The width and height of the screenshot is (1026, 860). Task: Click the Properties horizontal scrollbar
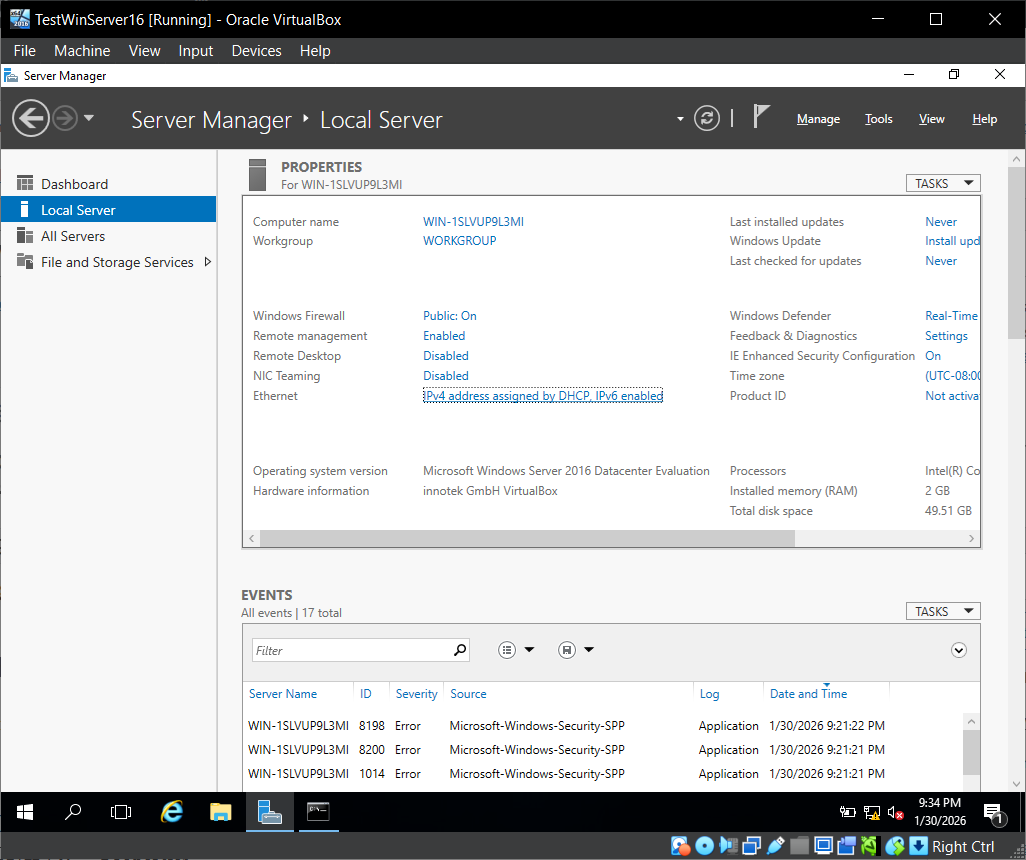click(x=528, y=538)
